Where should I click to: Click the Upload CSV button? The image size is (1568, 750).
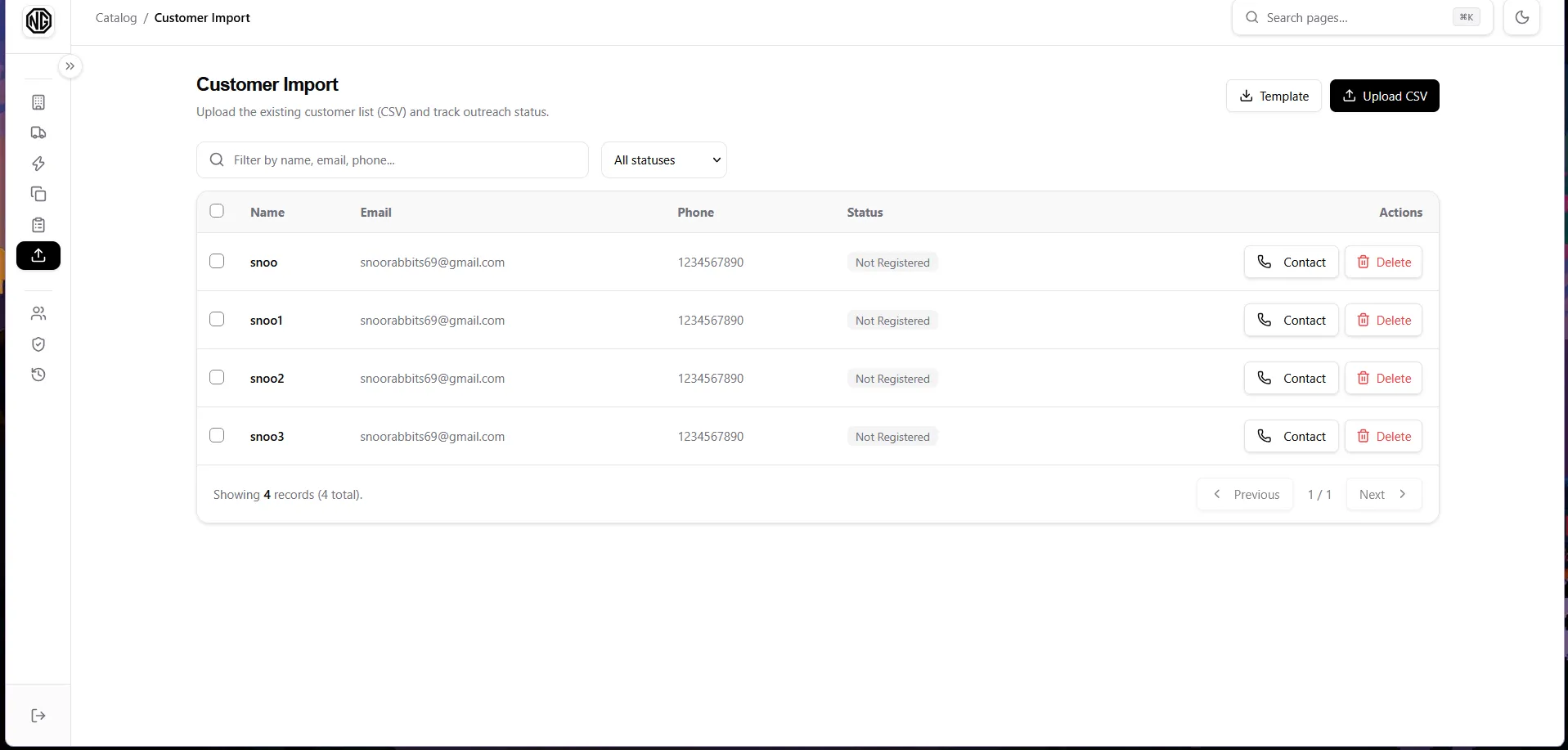pos(1384,96)
